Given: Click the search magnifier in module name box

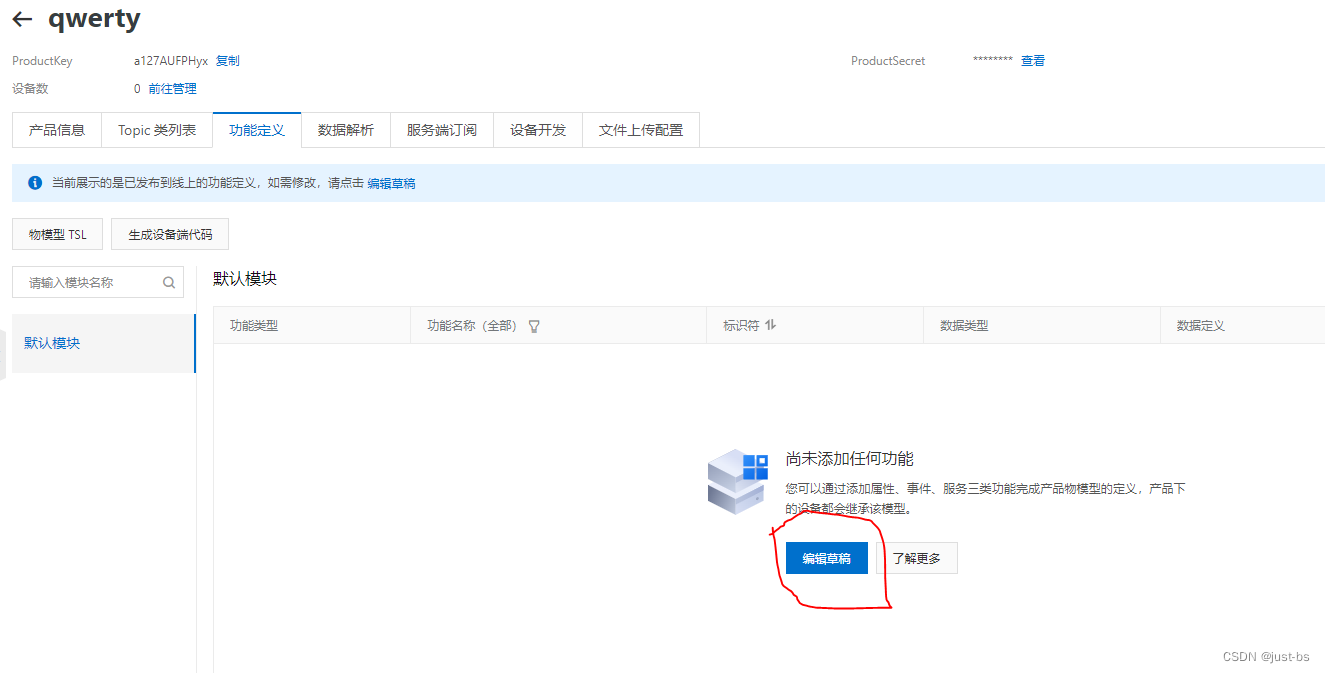Looking at the screenshot, I should pyautogui.click(x=169, y=283).
